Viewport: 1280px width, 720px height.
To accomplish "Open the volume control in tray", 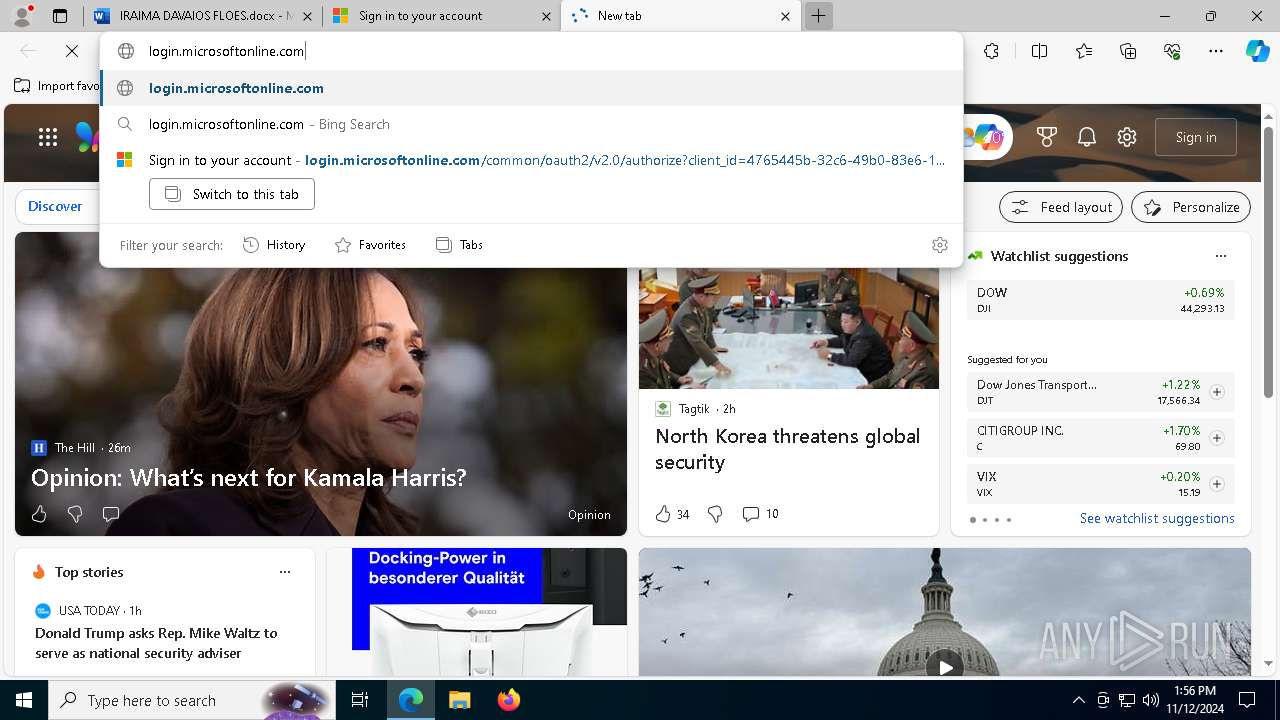I will click(x=1151, y=700).
